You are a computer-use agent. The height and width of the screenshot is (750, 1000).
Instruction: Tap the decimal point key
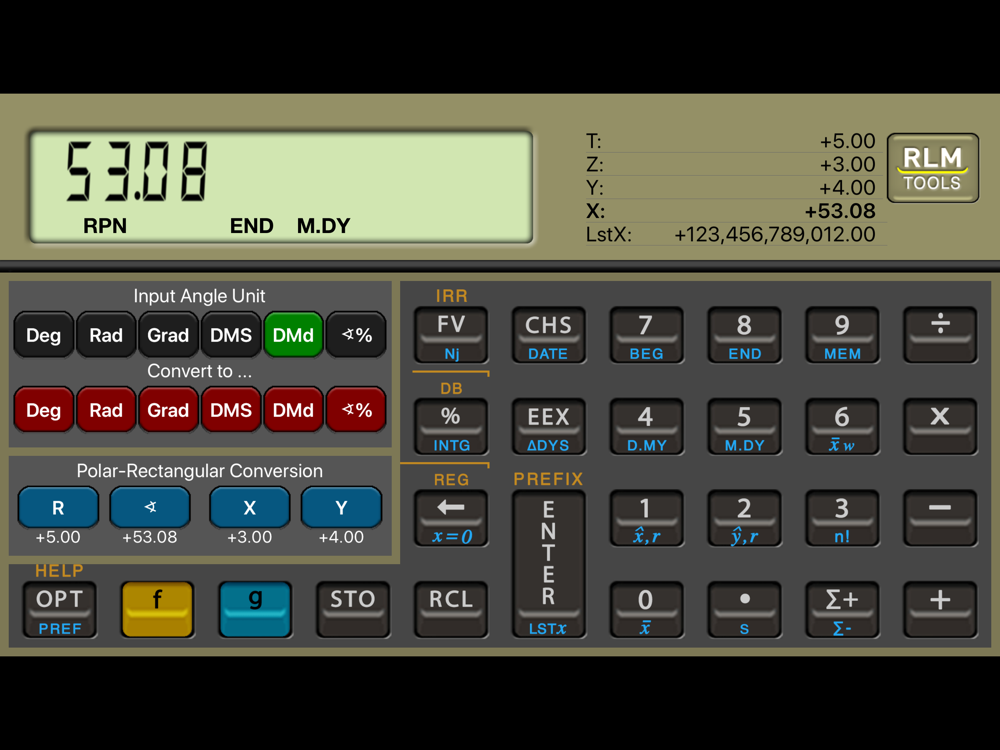(744, 610)
